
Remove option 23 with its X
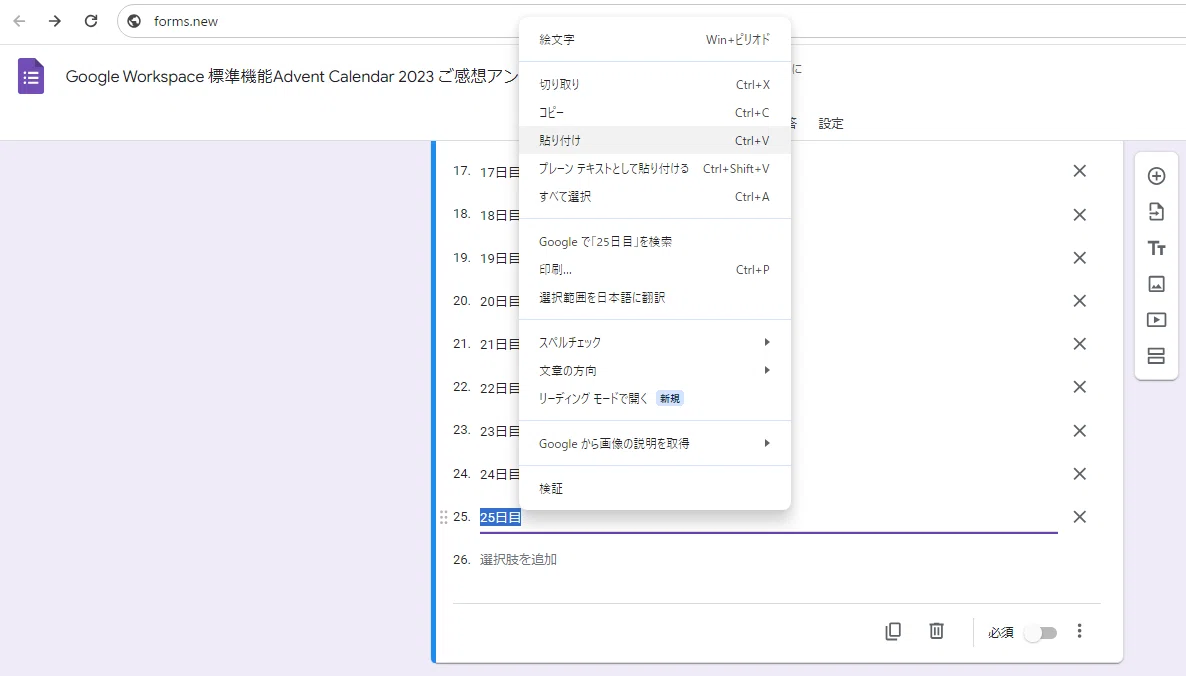click(1079, 431)
